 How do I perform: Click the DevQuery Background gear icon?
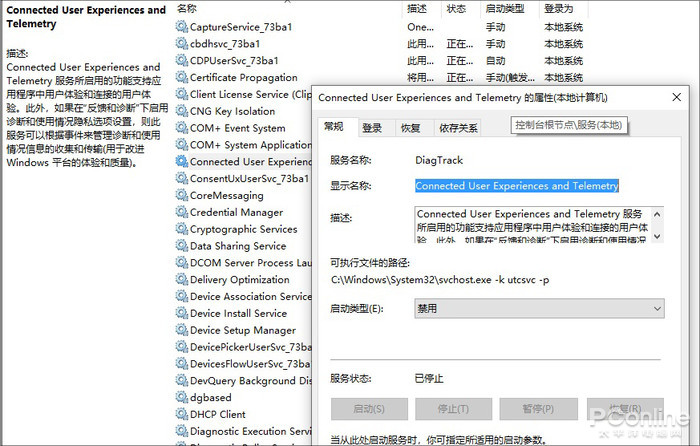tap(182, 380)
